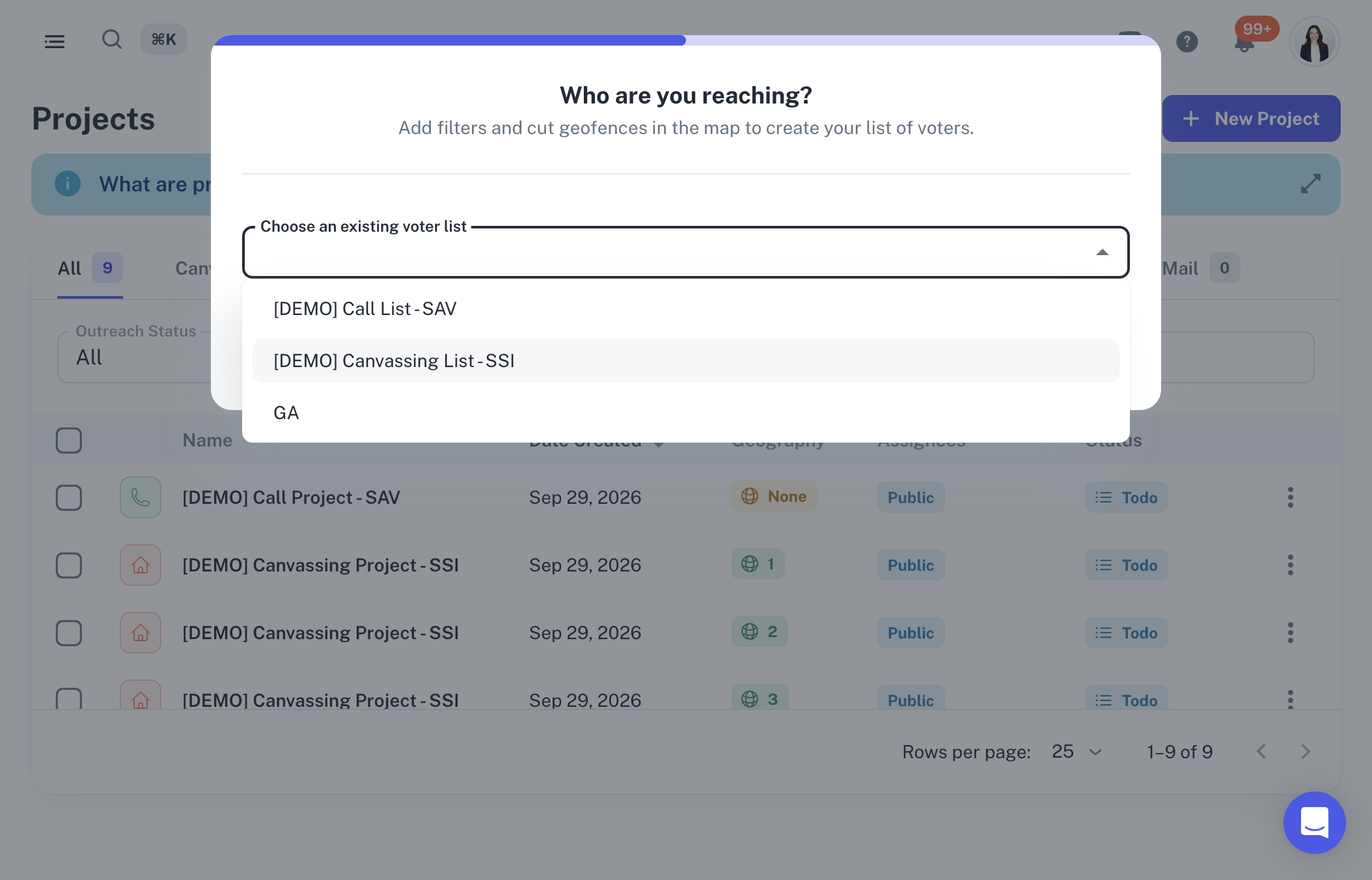Click Public badge of Canvassing Project geography 1
The height and width of the screenshot is (880, 1372).
pyautogui.click(x=911, y=566)
